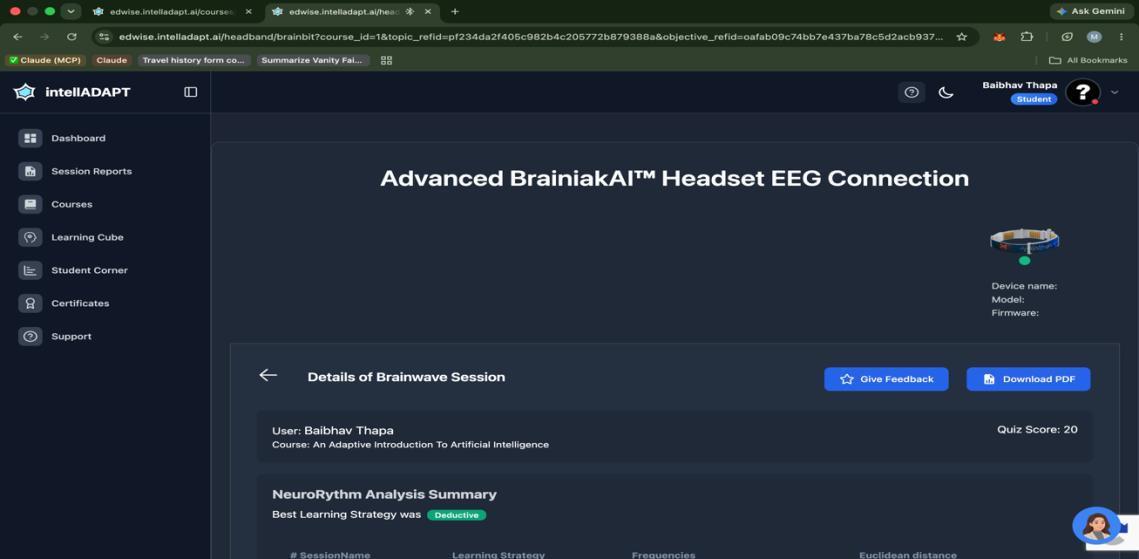The height and width of the screenshot is (559, 1139).
Task: Open the Dashboard sidebar item
Action: point(78,138)
